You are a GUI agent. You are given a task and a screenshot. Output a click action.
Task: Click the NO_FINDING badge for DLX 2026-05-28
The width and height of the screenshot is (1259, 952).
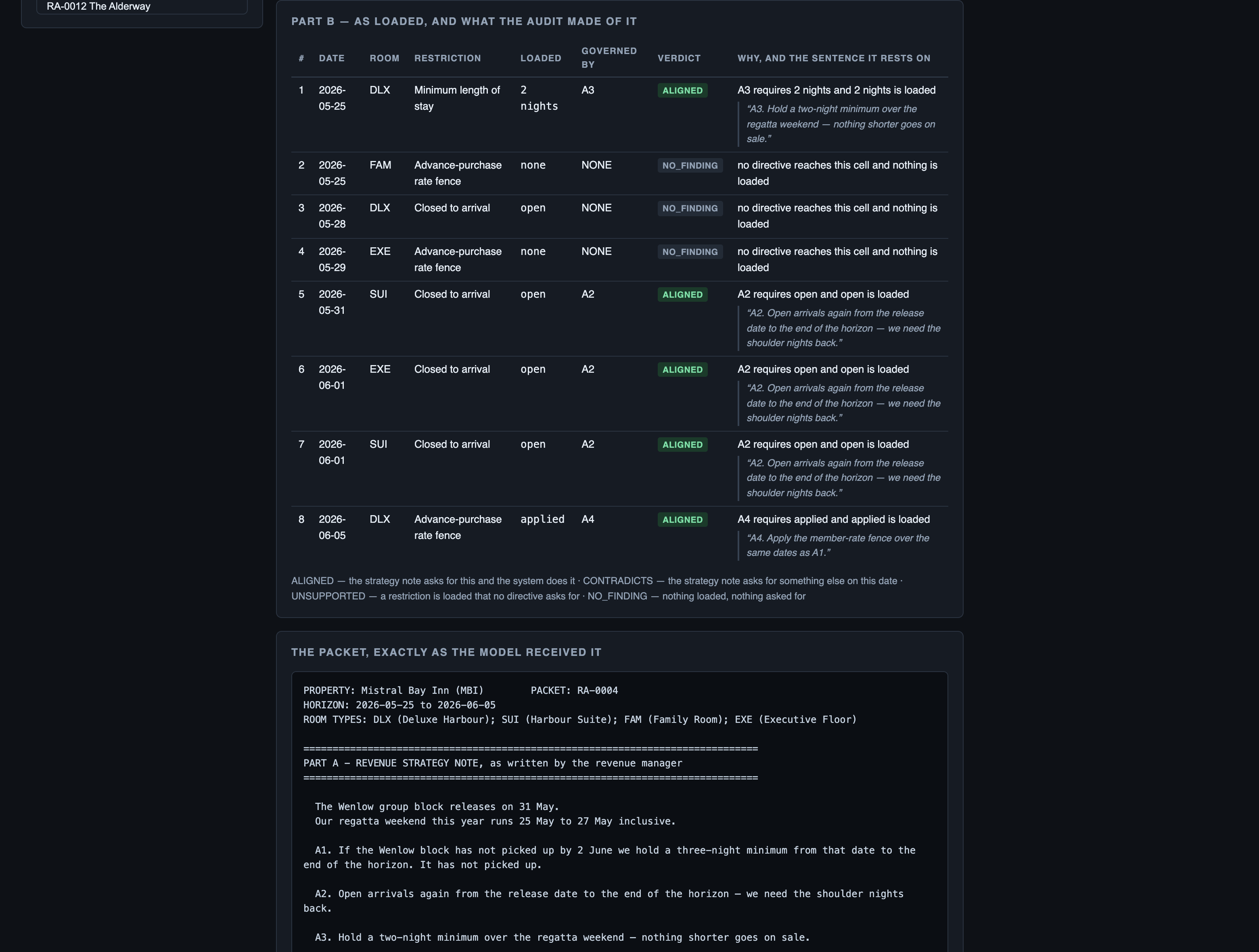[690, 208]
